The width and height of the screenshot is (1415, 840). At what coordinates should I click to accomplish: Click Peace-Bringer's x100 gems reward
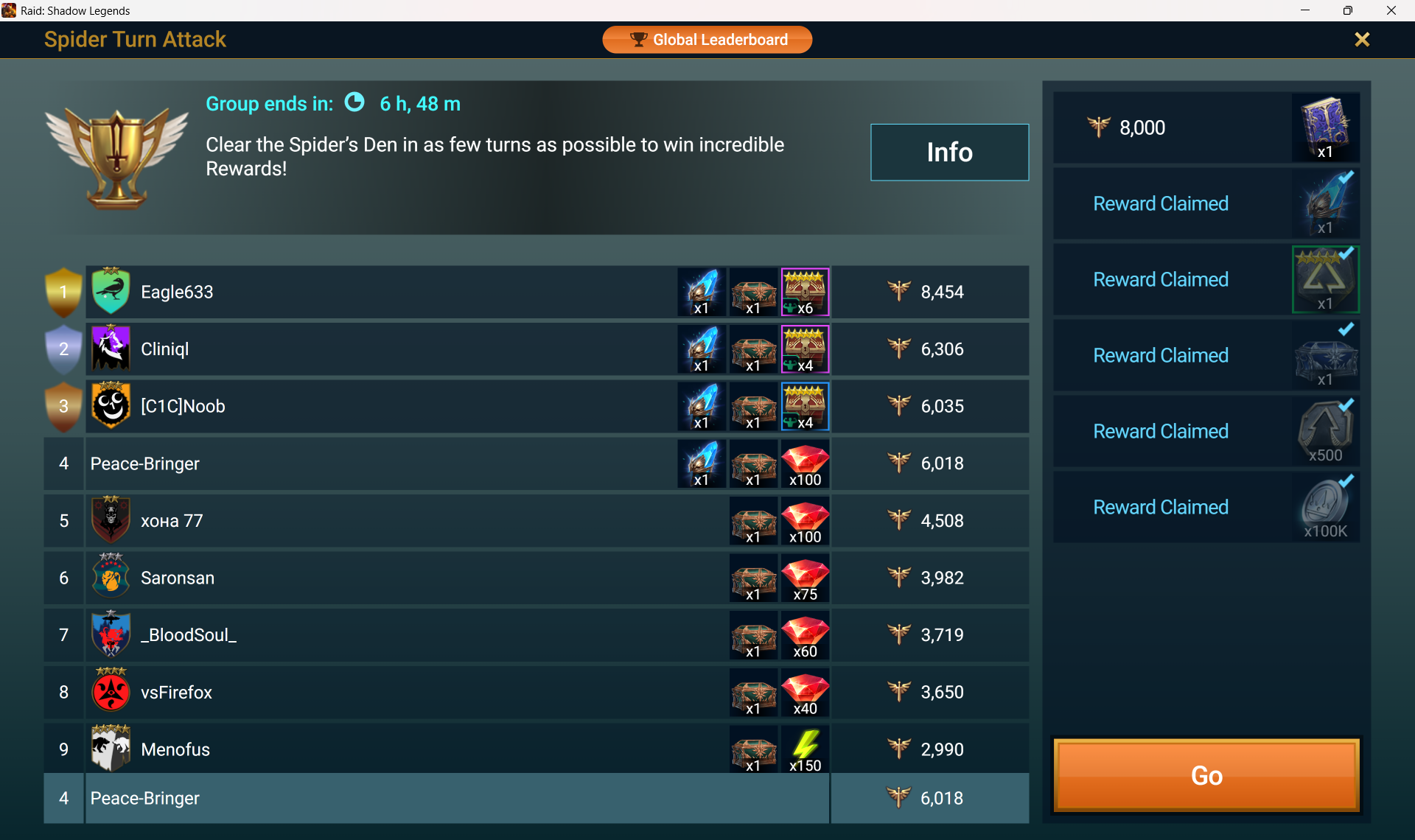[x=805, y=463]
